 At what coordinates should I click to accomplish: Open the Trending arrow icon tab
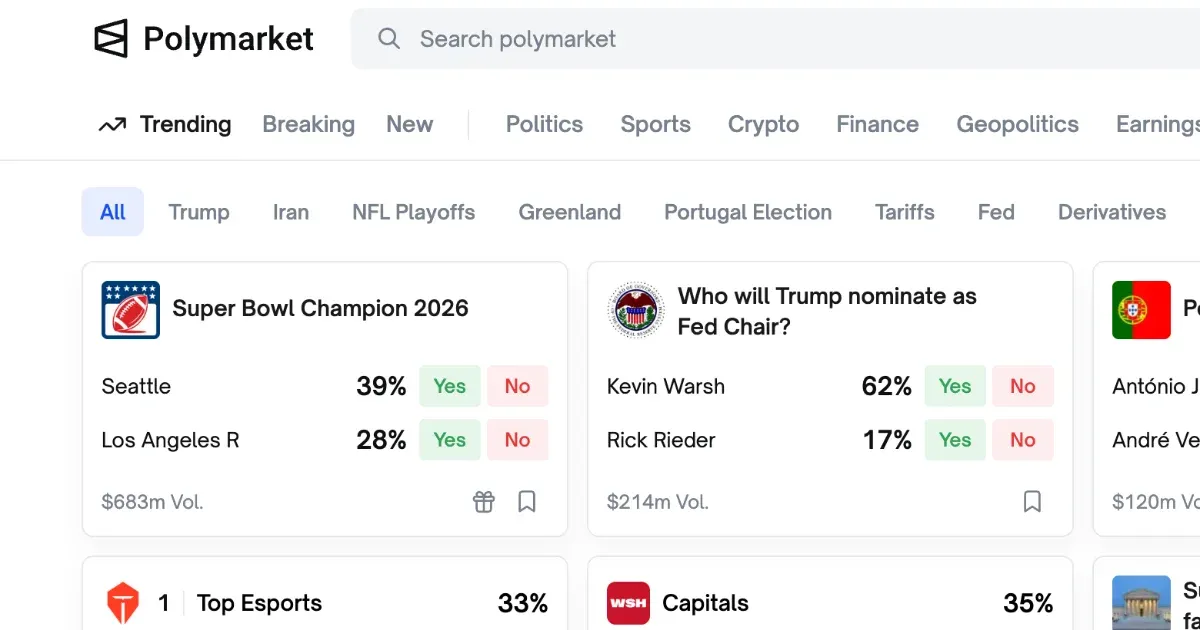[112, 125]
